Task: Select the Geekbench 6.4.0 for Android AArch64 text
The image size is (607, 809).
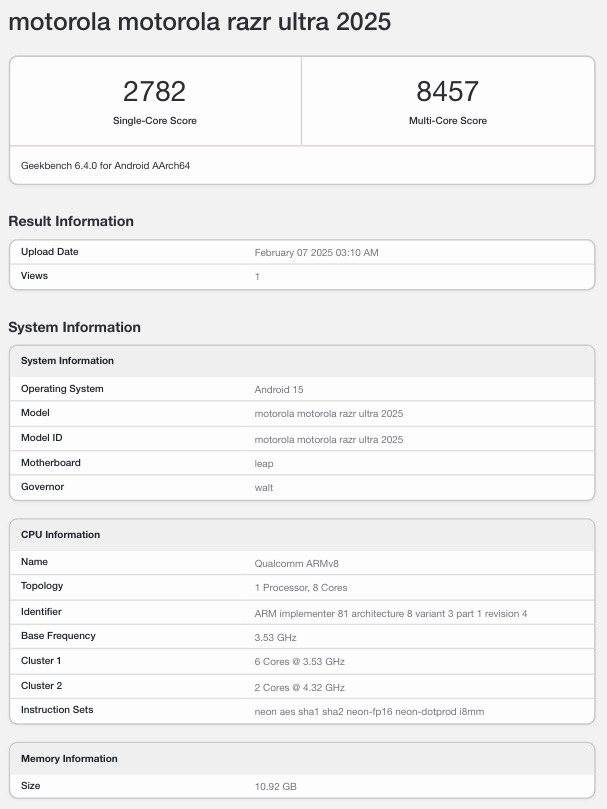Action: click(105, 166)
